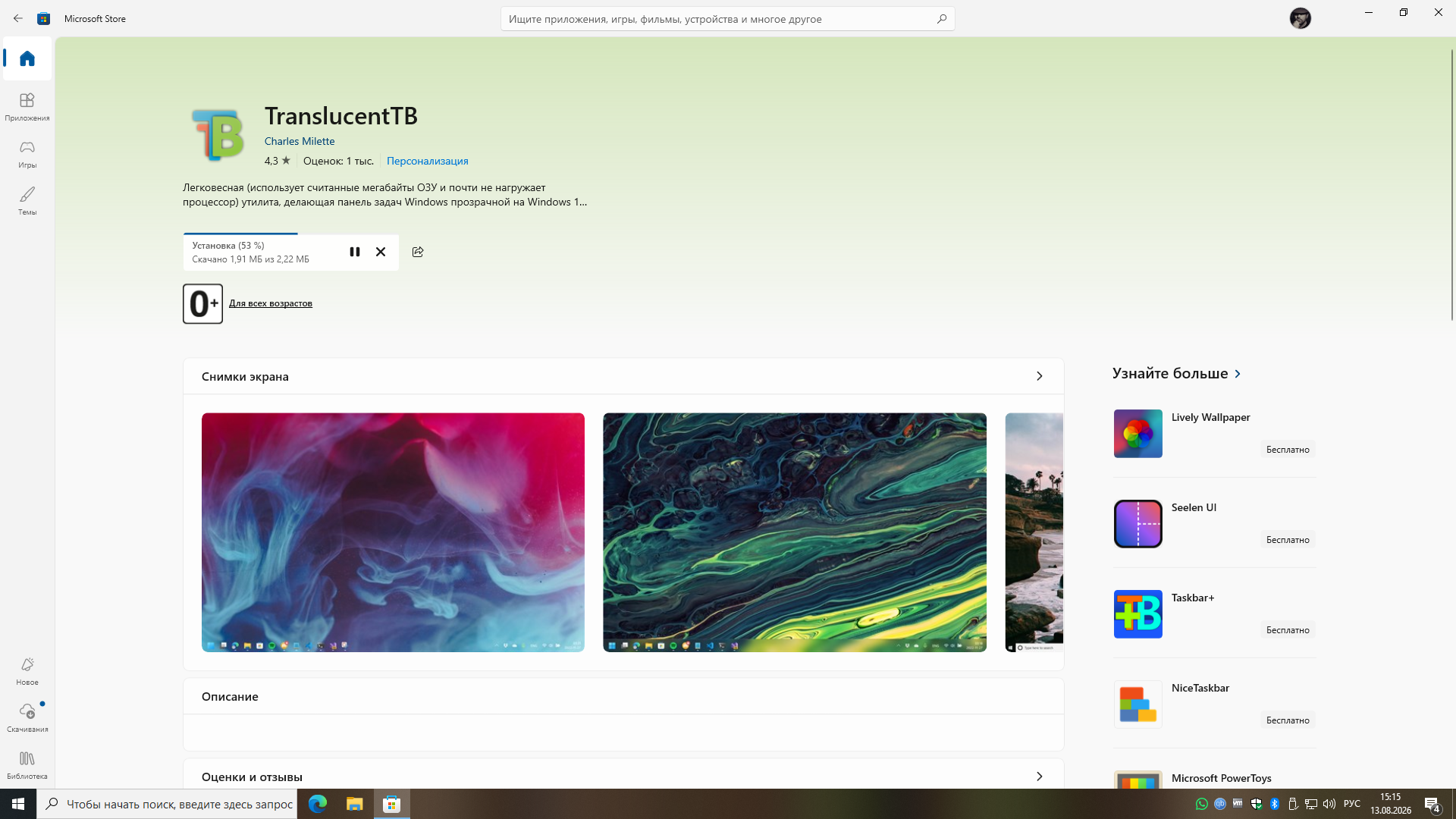Click the 0+ age rating badge
This screenshot has width=1456, height=819.
202,304
